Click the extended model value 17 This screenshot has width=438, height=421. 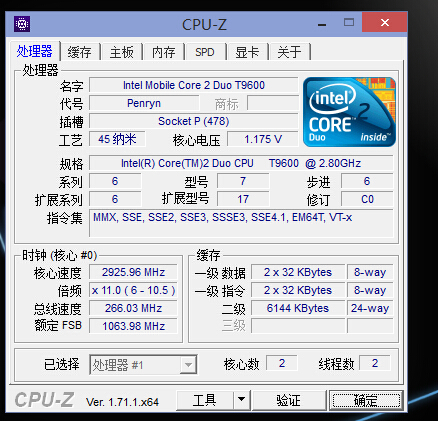243,199
